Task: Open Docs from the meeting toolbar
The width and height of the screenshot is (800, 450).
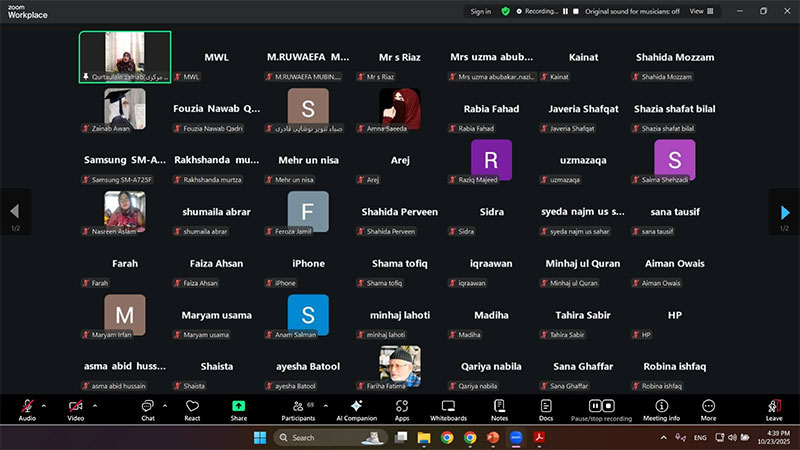Action: 546,409
